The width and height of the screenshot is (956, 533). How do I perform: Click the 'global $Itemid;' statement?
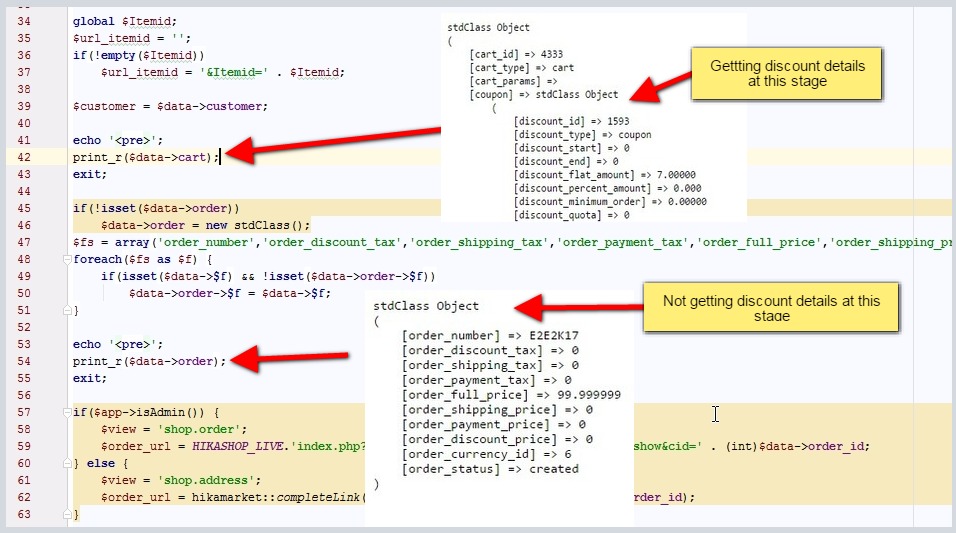pyautogui.click(x=124, y=21)
